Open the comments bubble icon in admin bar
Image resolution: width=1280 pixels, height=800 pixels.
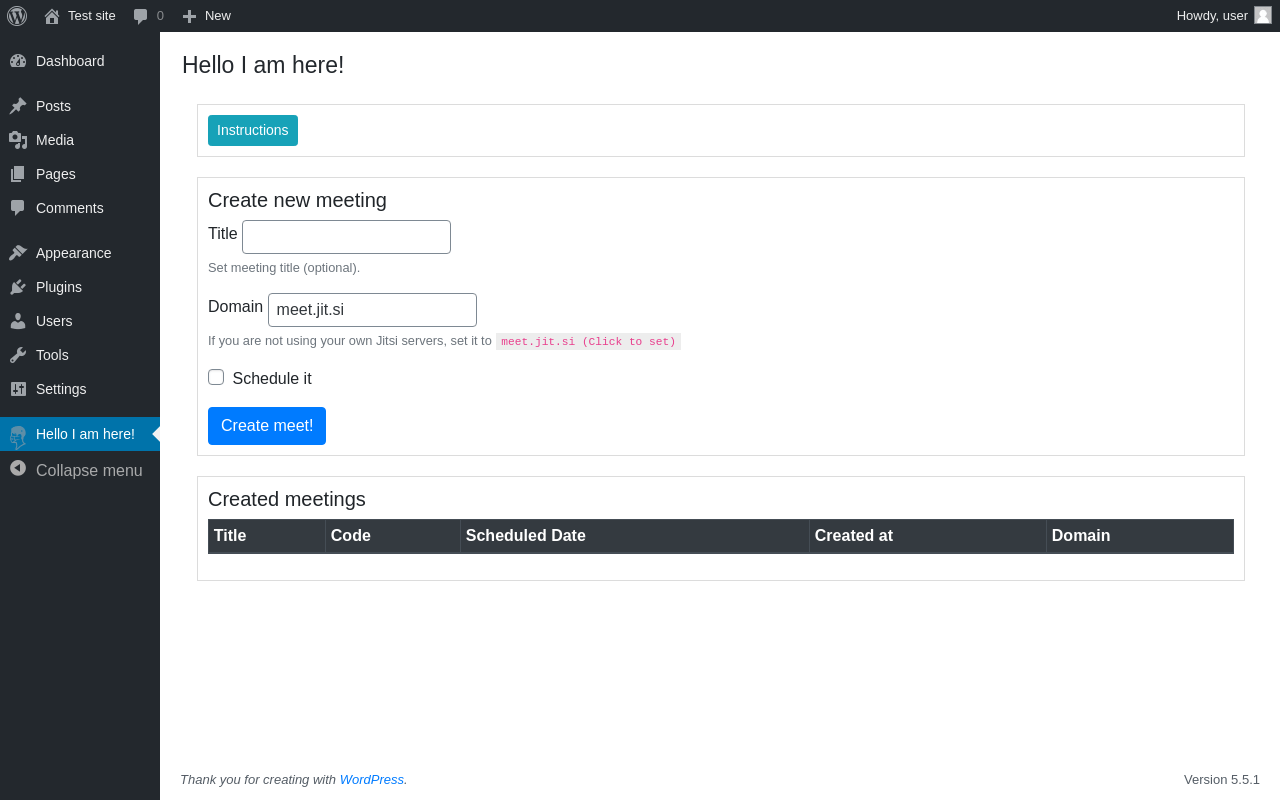click(141, 16)
